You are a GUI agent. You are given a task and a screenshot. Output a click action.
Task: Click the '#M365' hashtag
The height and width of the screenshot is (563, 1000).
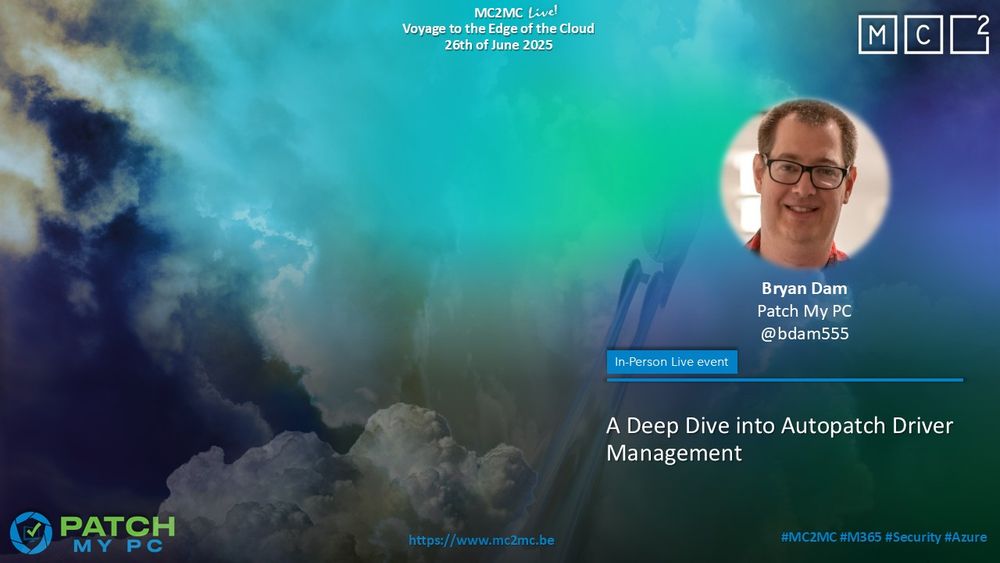point(860,537)
